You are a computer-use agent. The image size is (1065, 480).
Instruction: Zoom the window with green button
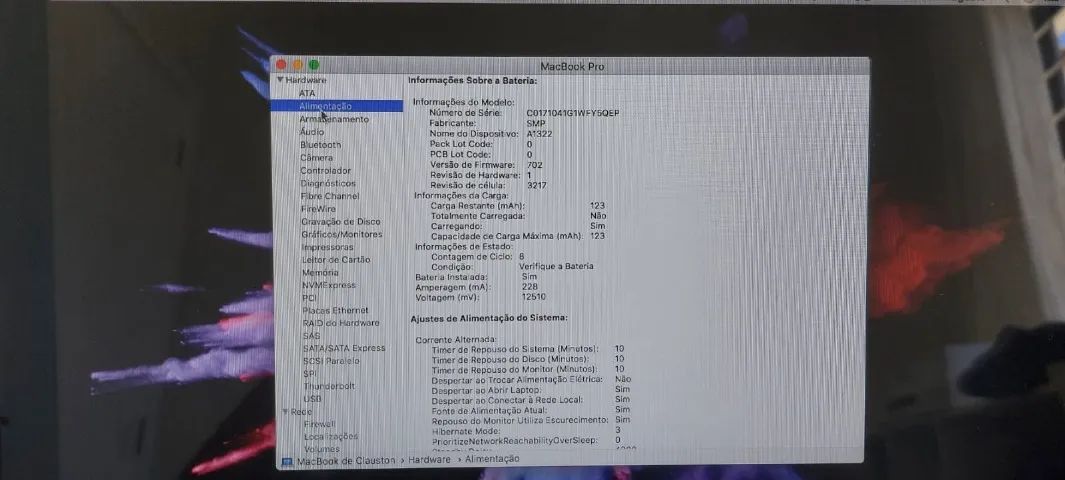(314, 65)
